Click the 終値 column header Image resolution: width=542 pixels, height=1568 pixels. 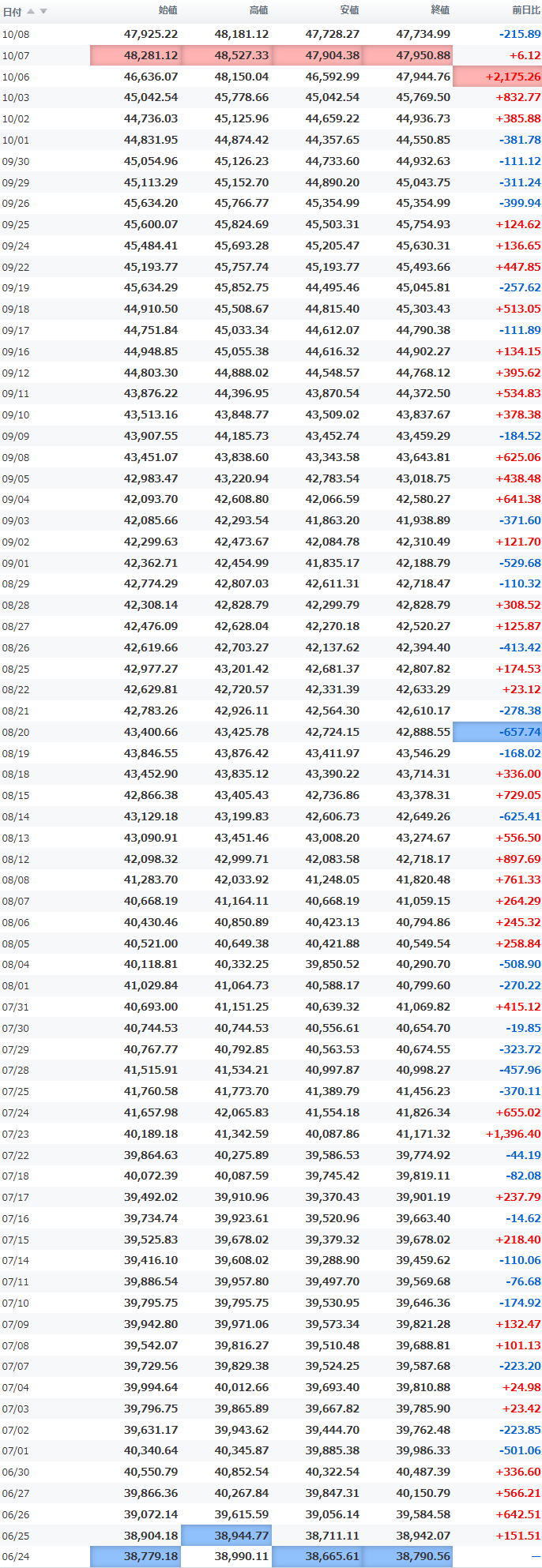(440, 10)
